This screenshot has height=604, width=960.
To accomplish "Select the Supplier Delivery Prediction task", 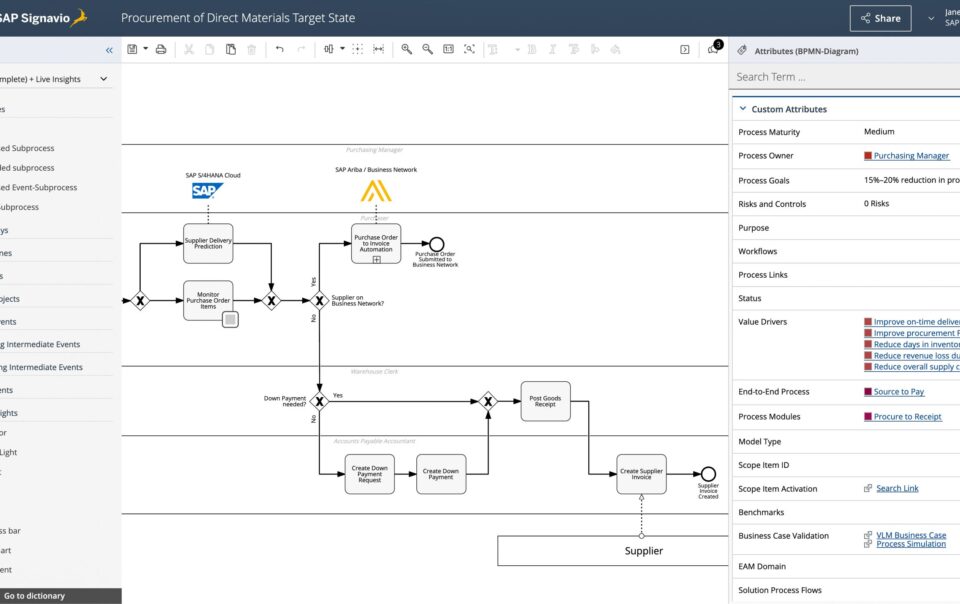I will point(208,244).
